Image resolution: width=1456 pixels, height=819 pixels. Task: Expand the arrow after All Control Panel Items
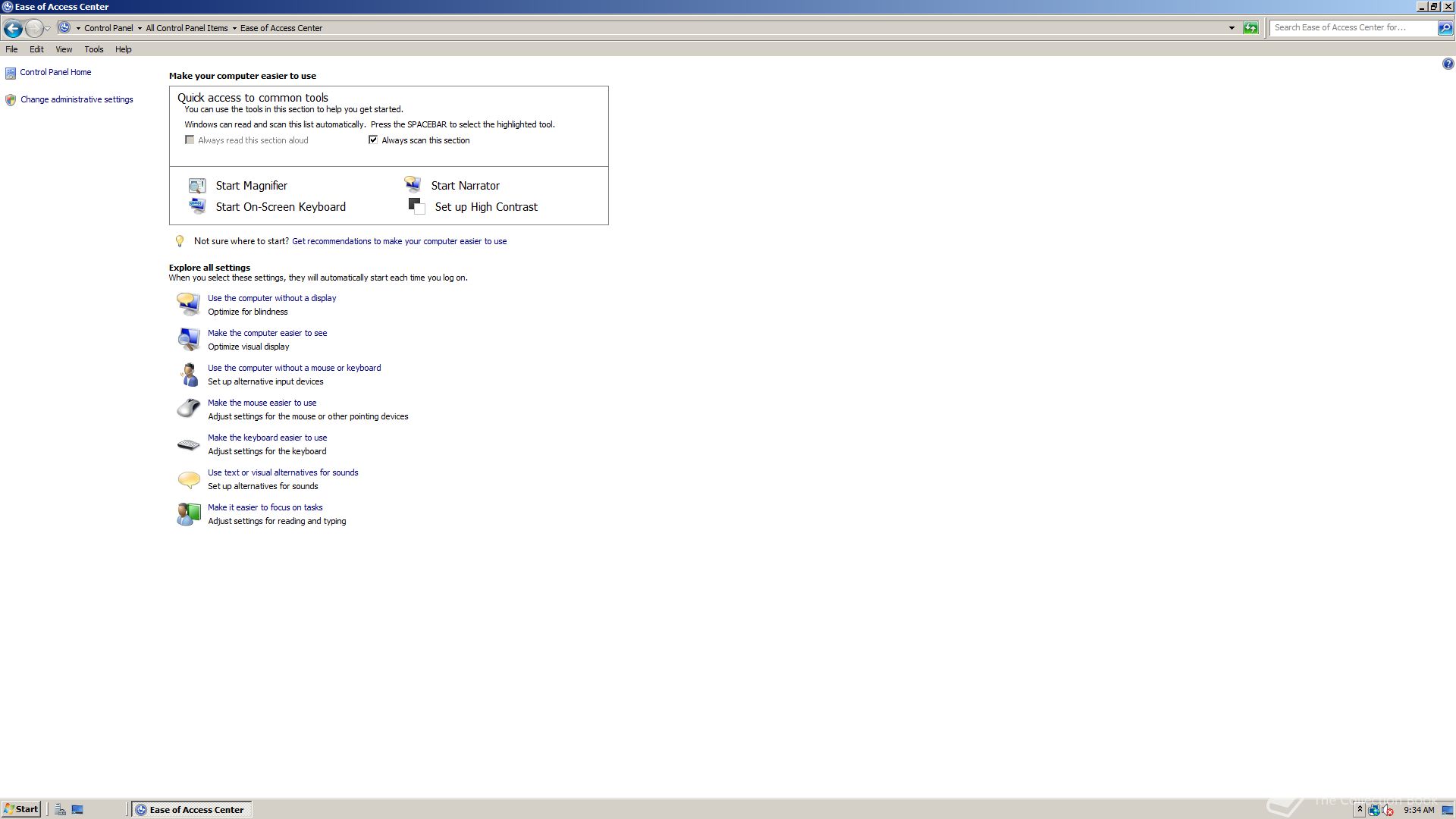click(234, 28)
